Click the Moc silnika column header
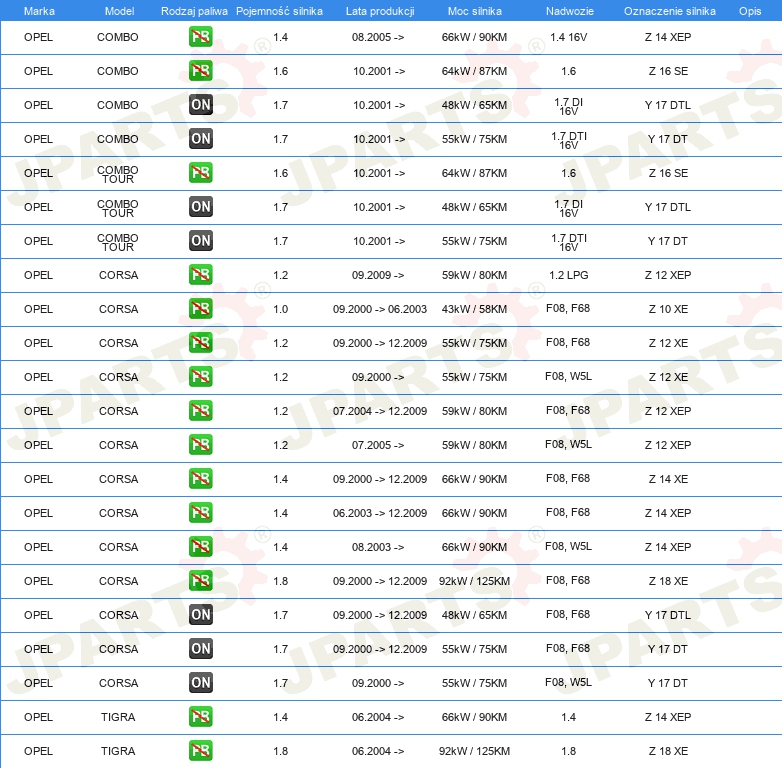This screenshot has width=782, height=768. click(474, 11)
